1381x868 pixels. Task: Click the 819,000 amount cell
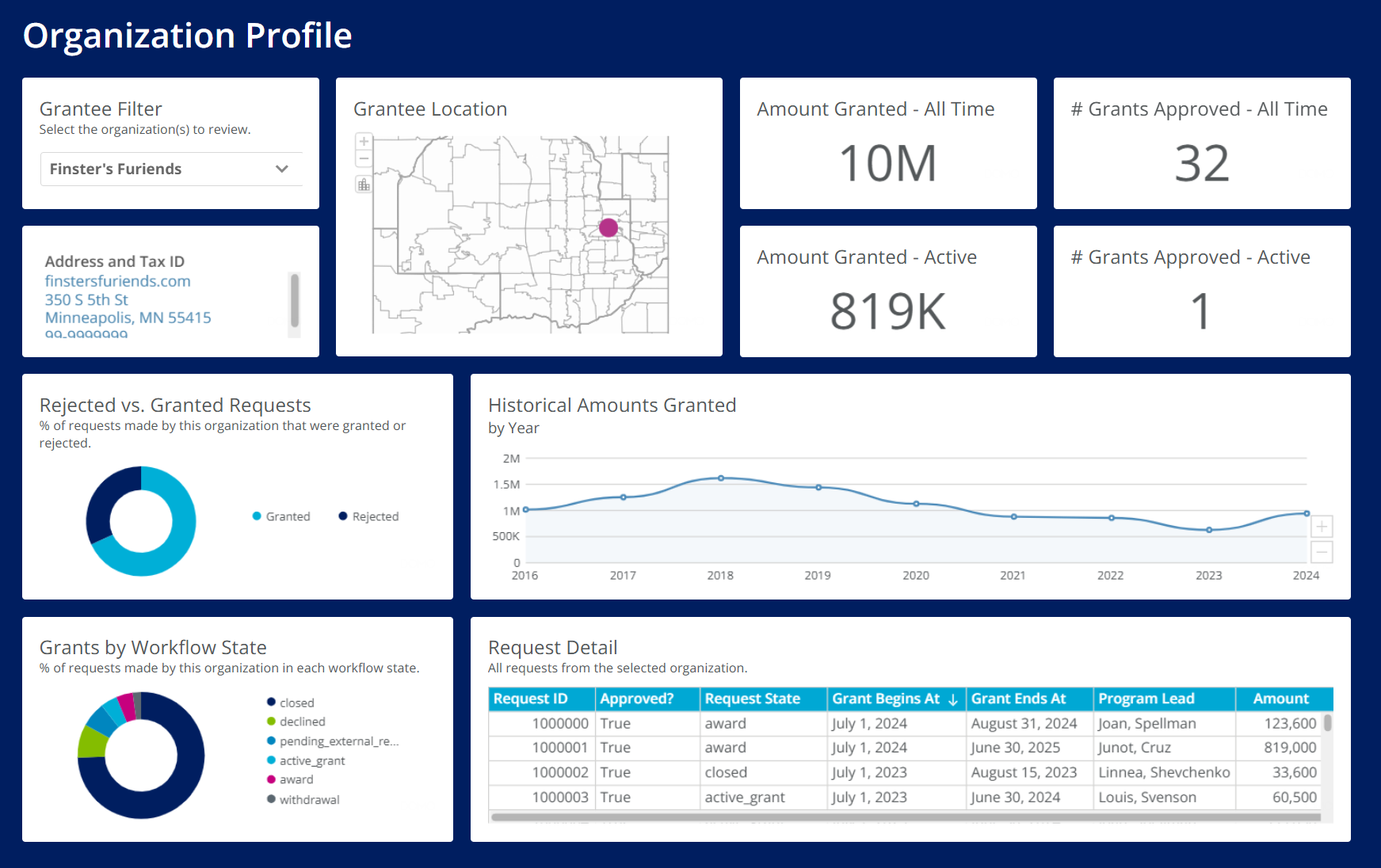(1279, 748)
